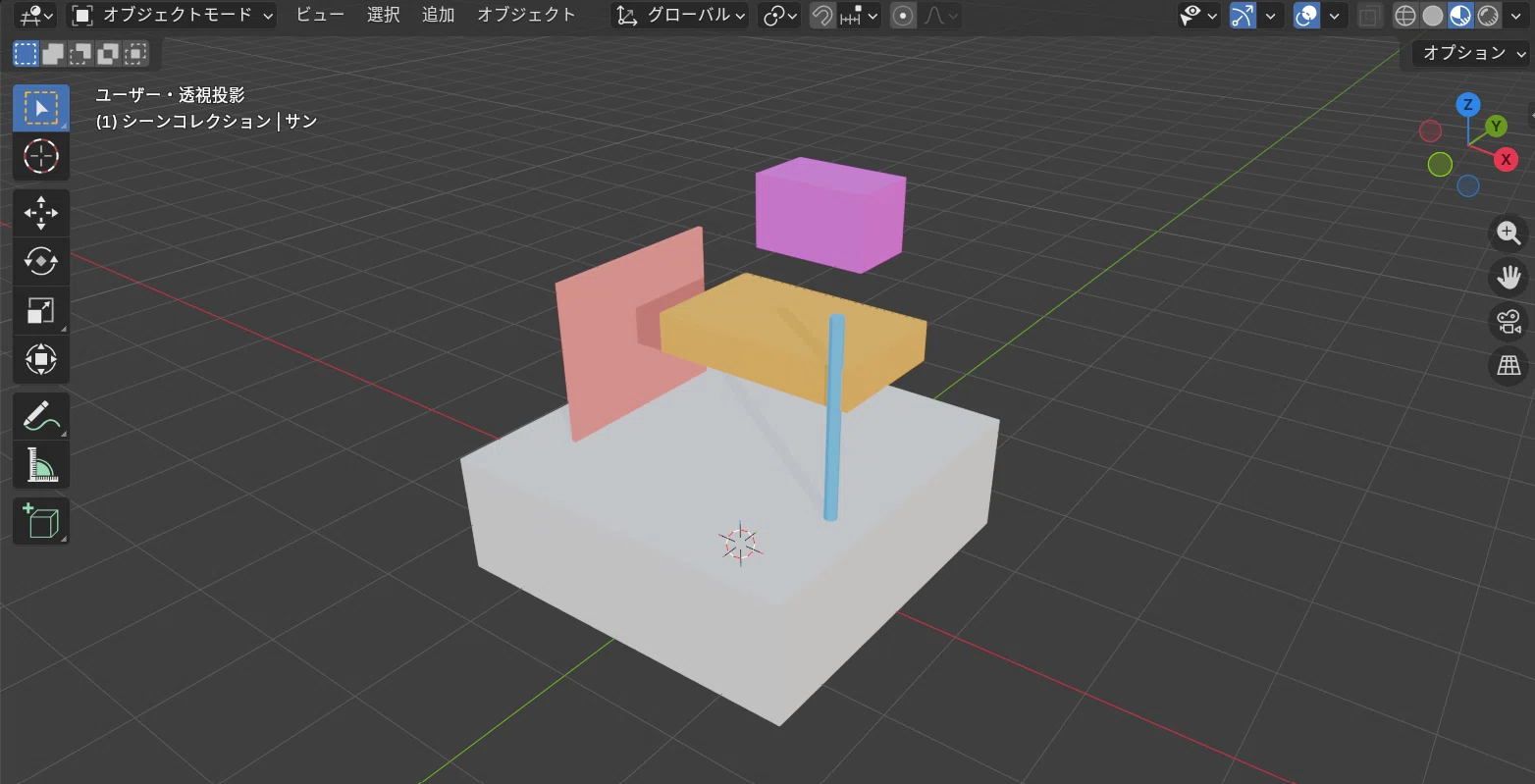Viewport: 1535px width, 784px height.
Task: Toggle snapping magnet
Action: [x=822, y=16]
